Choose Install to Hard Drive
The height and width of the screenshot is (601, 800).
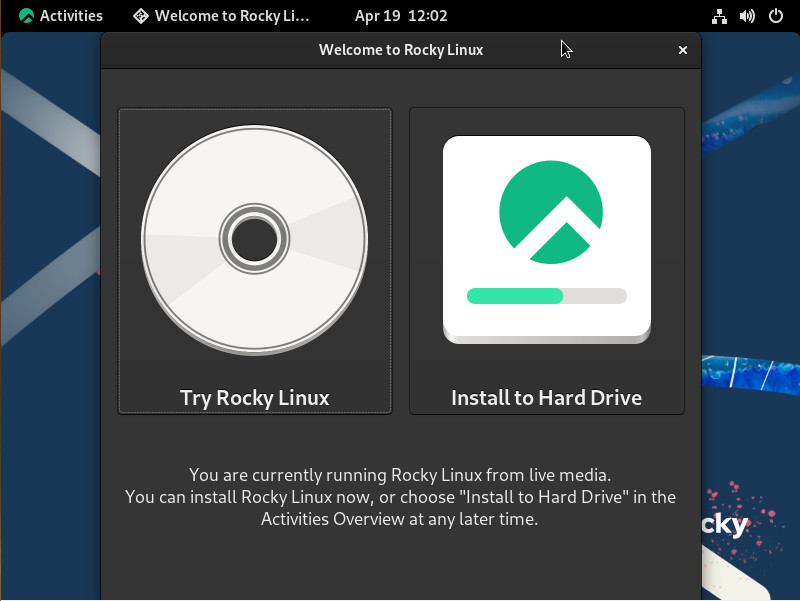pos(547,261)
